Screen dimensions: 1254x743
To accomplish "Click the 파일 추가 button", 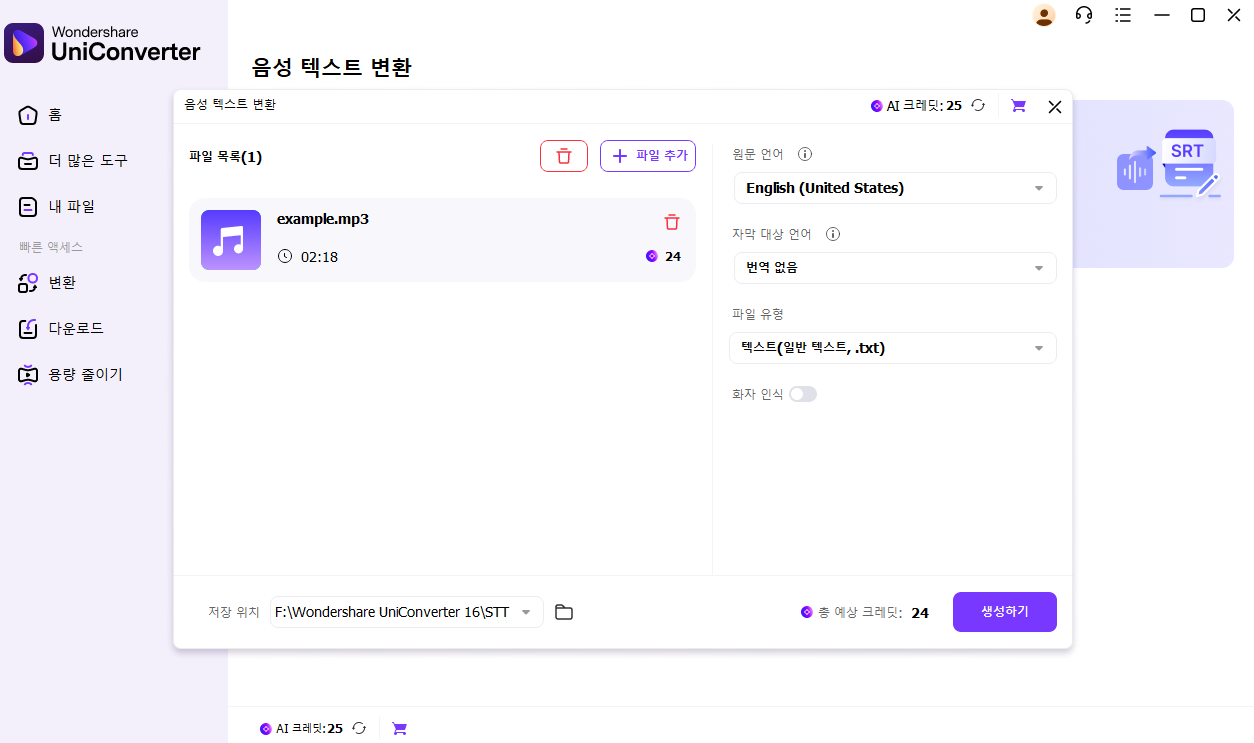I will point(648,156).
